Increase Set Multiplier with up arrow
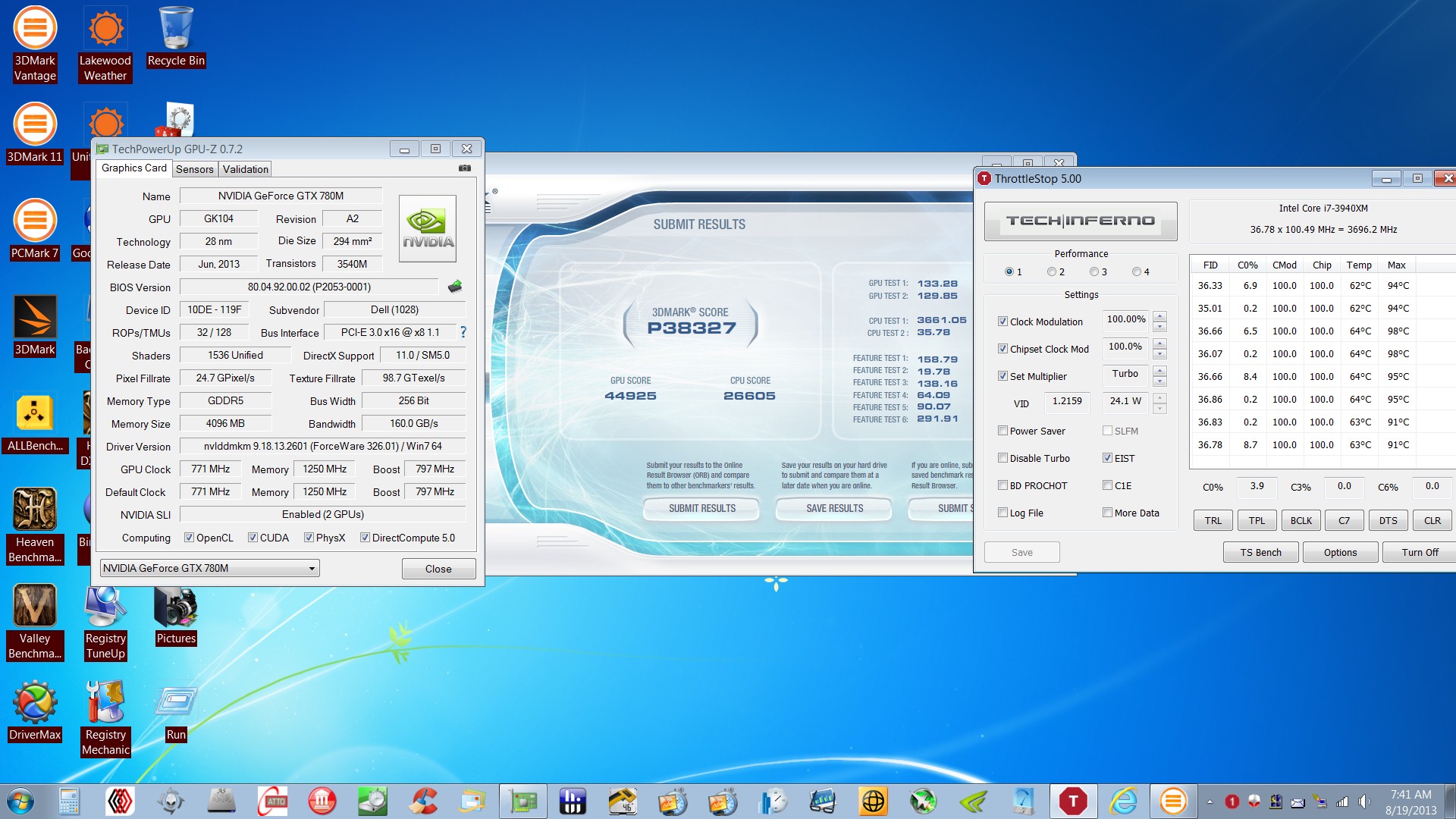This screenshot has width=1456, height=819. 1159,370
